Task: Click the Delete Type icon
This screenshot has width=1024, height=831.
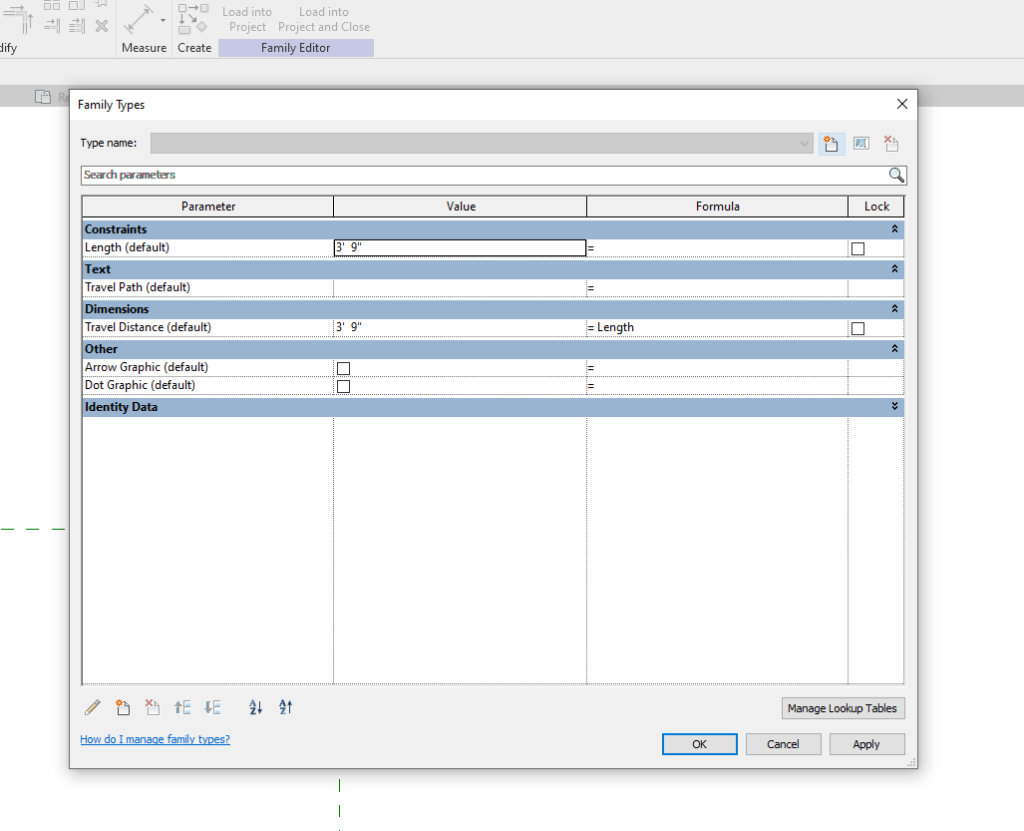Action: [891, 144]
